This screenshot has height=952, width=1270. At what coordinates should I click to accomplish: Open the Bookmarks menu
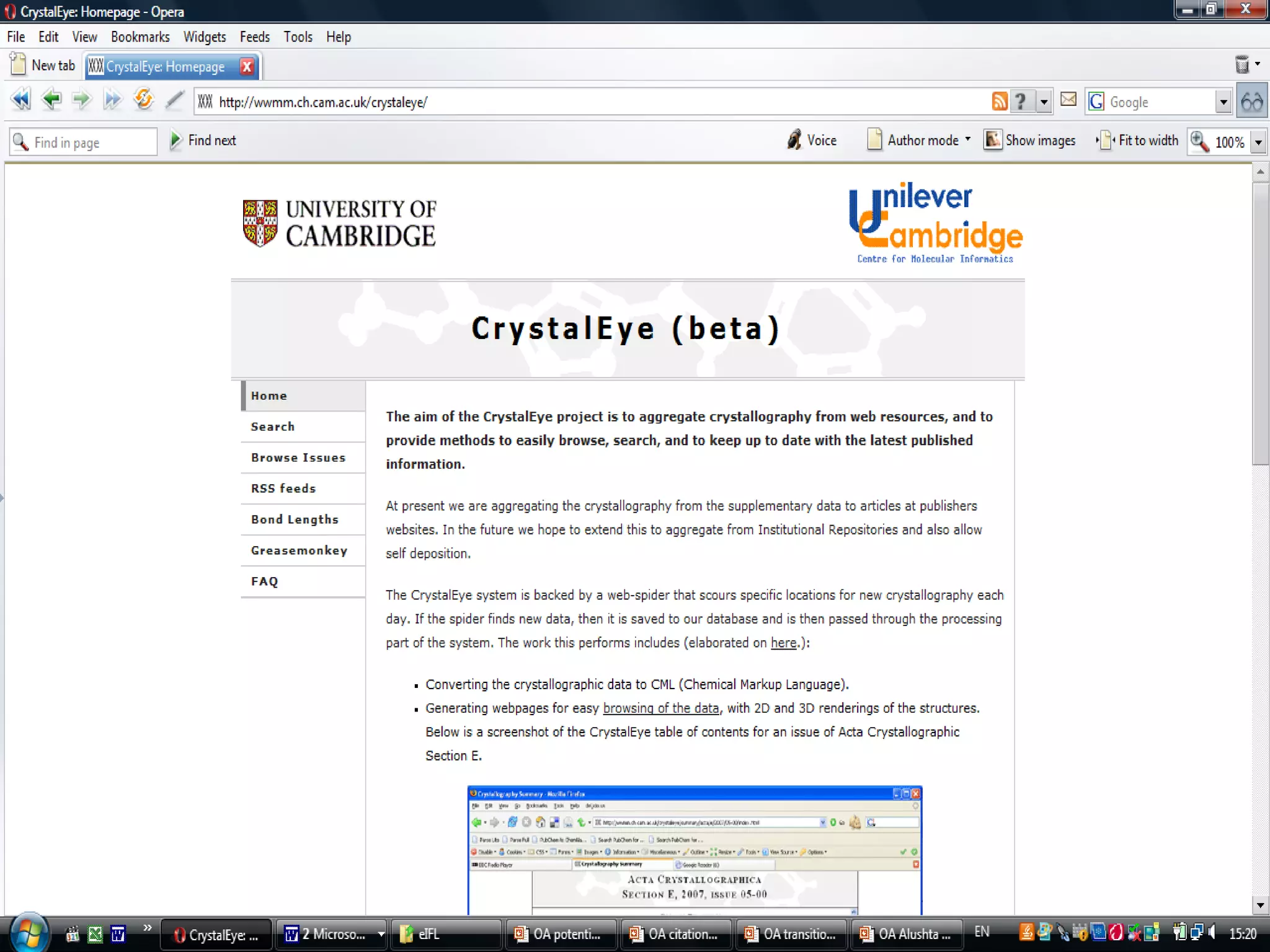point(140,37)
